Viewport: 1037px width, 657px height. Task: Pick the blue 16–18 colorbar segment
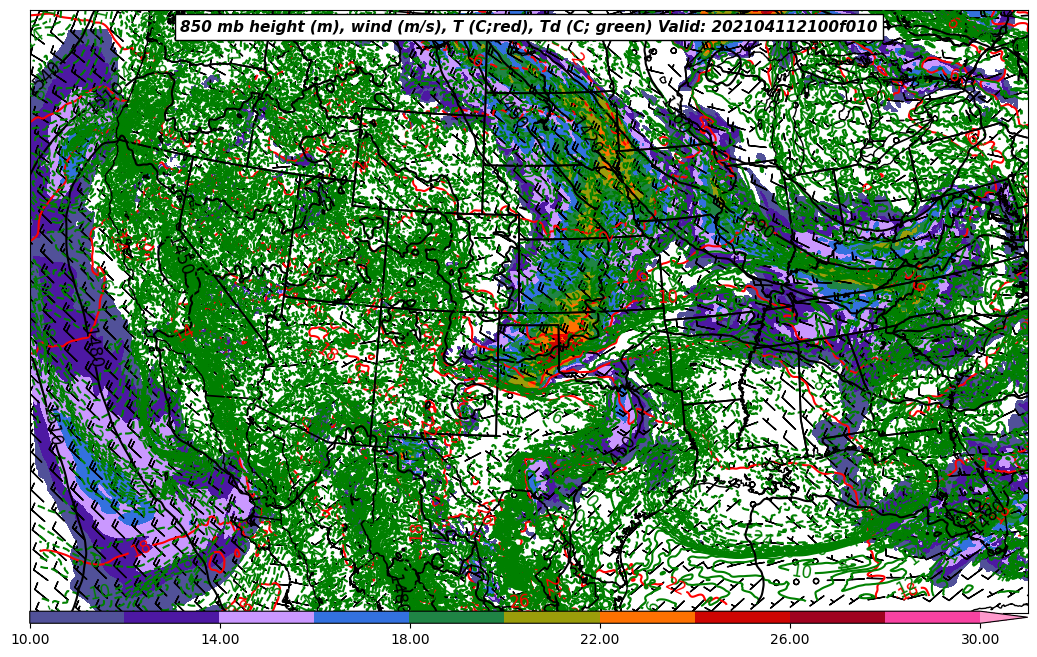click(362, 618)
